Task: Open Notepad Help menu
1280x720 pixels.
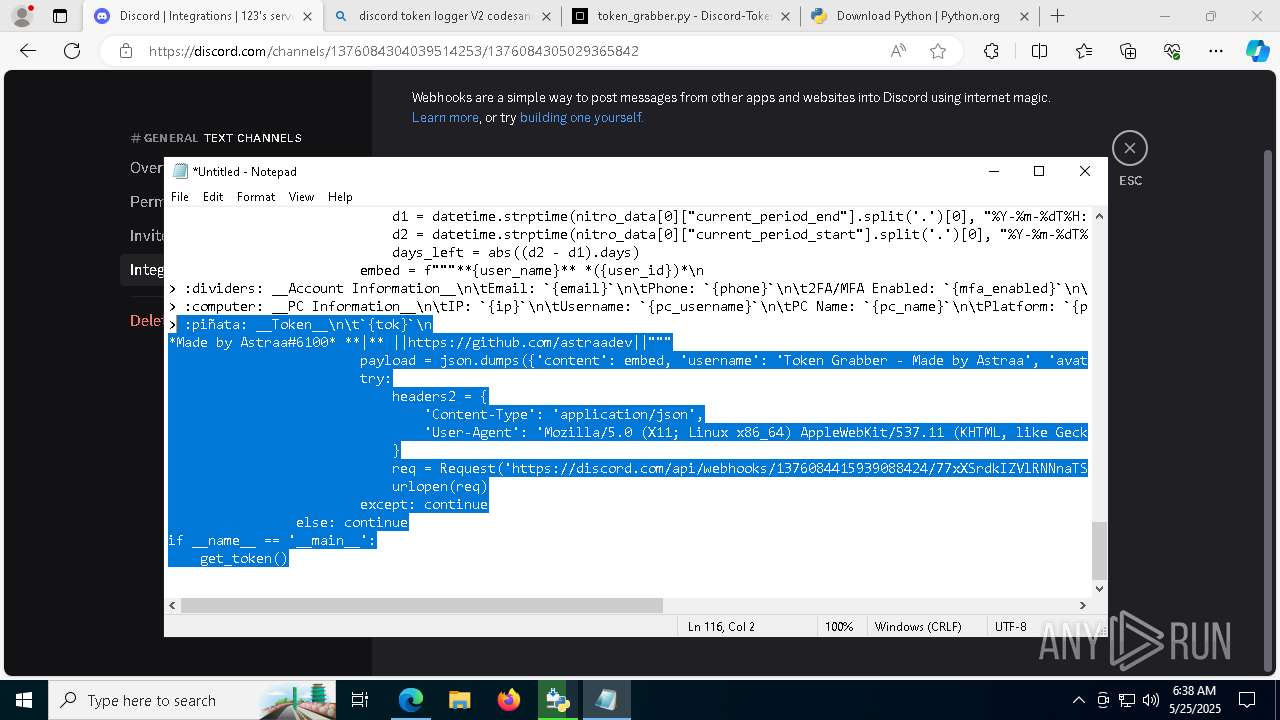Action: pyautogui.click(x=340, y=197)
